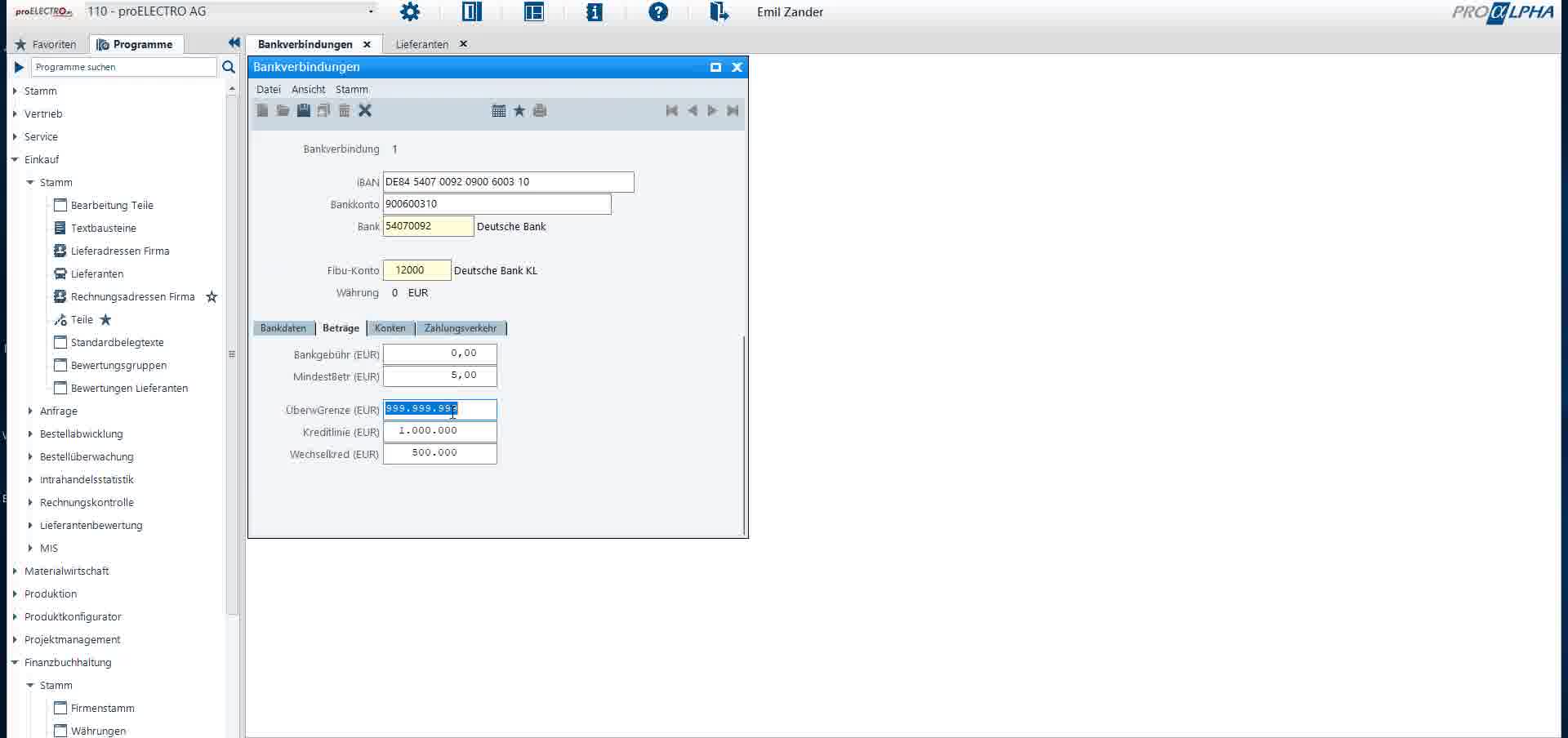Viewport: 1568px width, 738px height.
Task: Expand the Rechnungskontrolle tree node
Action: click(x=30, y=502)
